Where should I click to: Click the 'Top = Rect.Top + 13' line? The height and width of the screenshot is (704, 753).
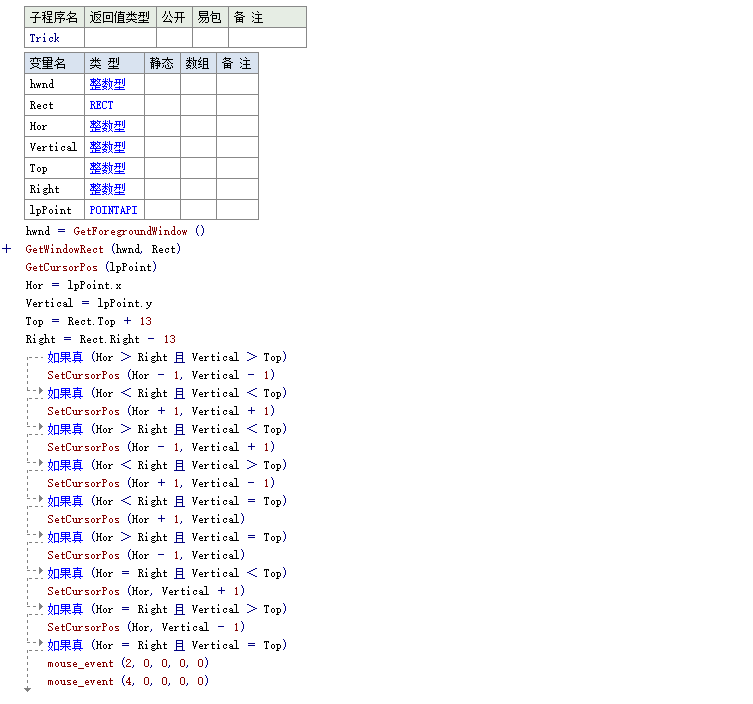[x=89, y=321]
